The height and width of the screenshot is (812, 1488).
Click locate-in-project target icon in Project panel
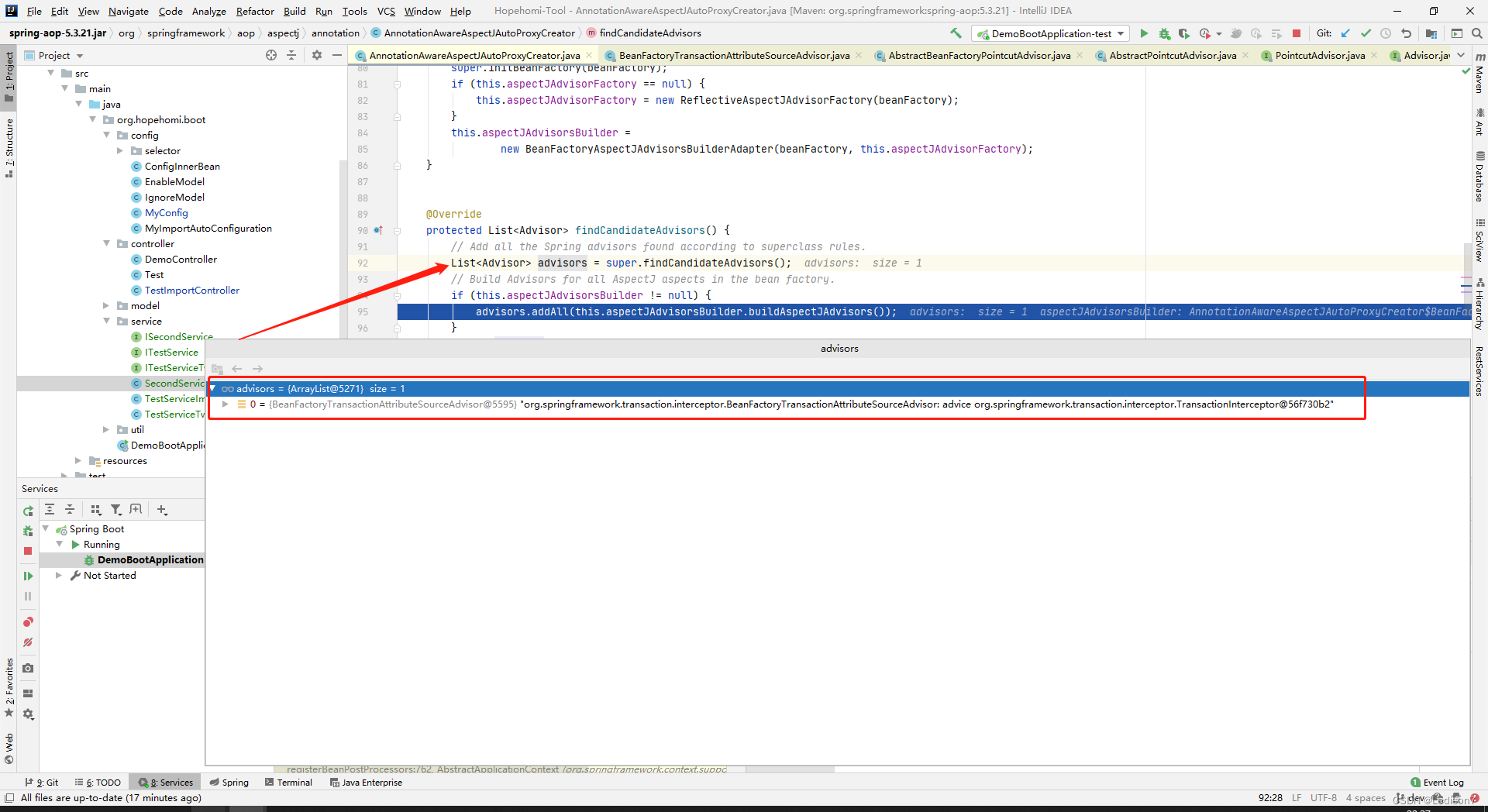click(271, 55)
